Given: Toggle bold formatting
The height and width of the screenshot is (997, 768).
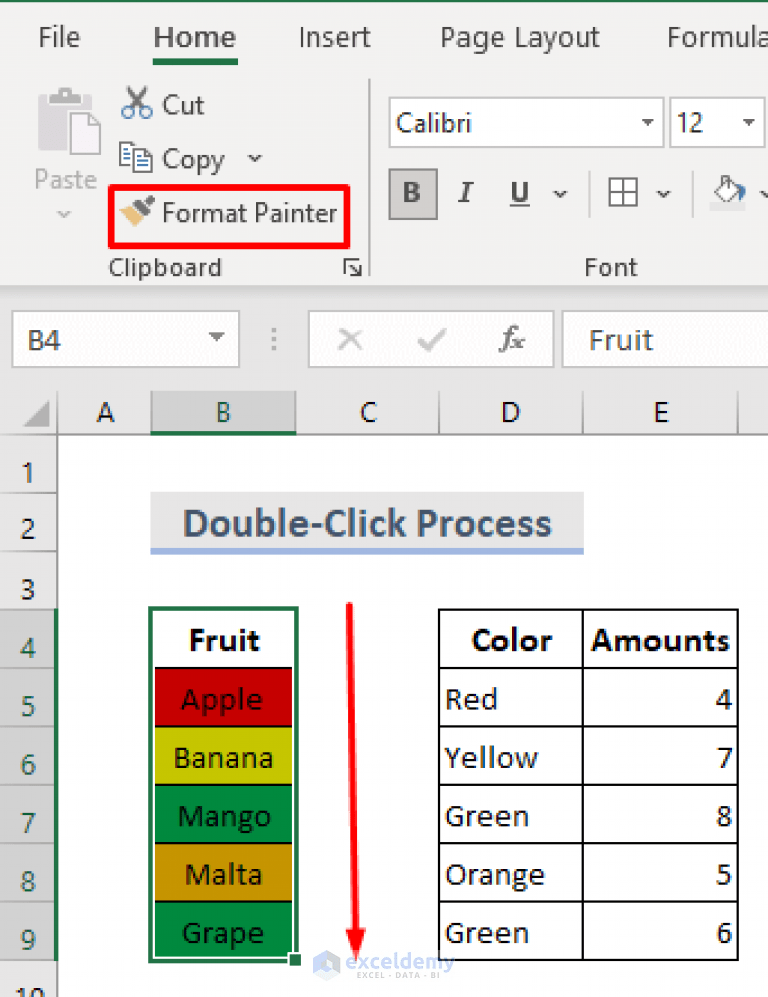Looking at the screenshot, I should (x=412, y=193).
